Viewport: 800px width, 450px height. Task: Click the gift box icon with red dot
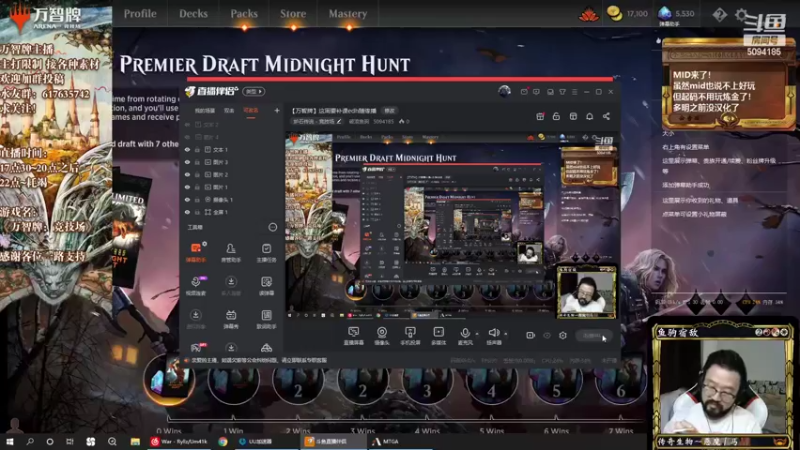540,116
